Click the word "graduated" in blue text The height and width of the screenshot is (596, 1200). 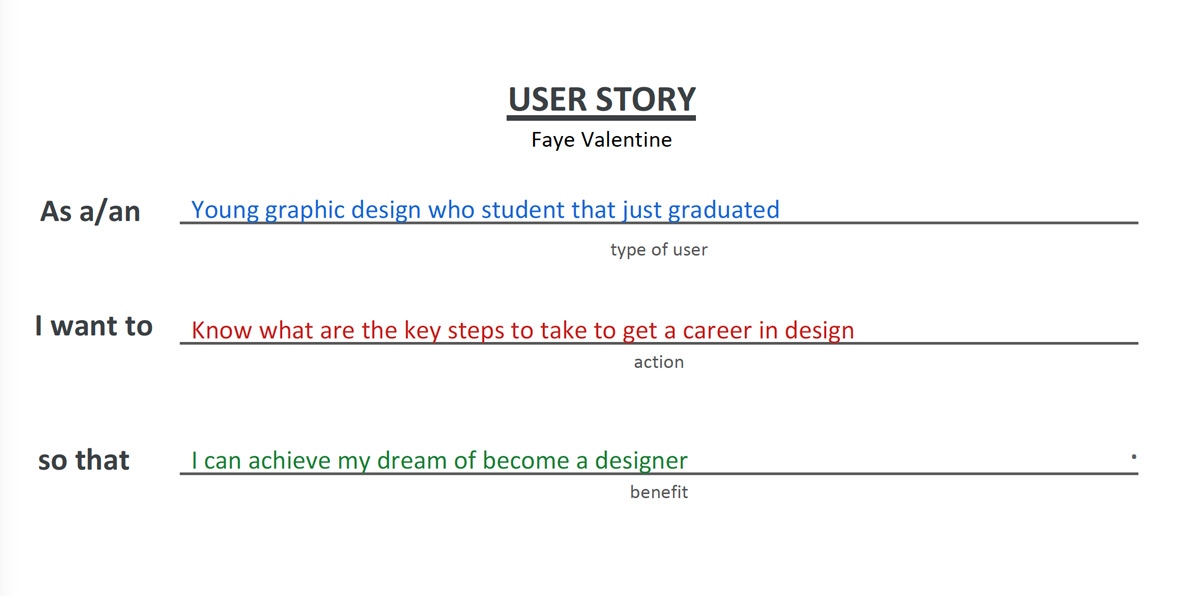point(723,210)
